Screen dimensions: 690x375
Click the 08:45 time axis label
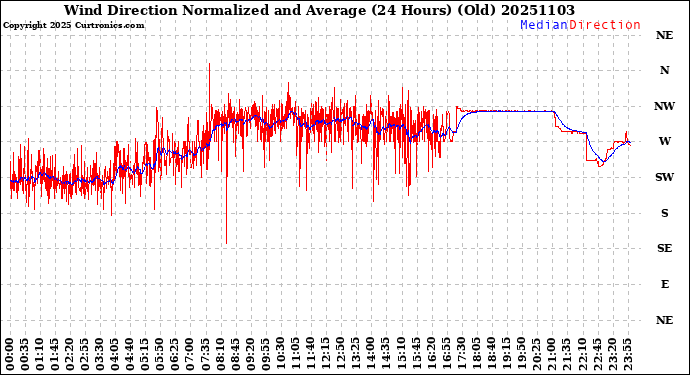point(235,355)
